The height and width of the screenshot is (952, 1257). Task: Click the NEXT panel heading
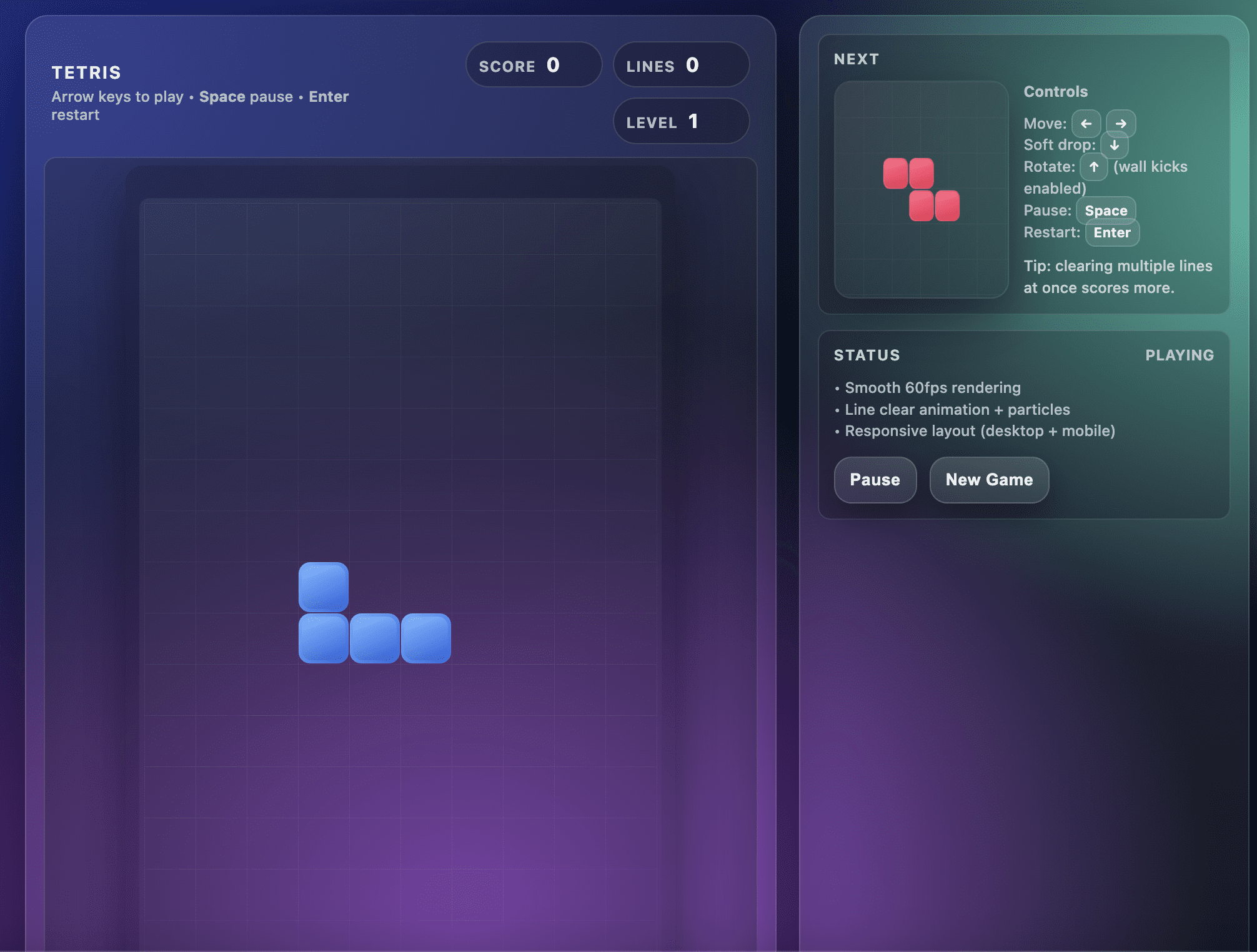pyautogui.click(x=857, y=59)
